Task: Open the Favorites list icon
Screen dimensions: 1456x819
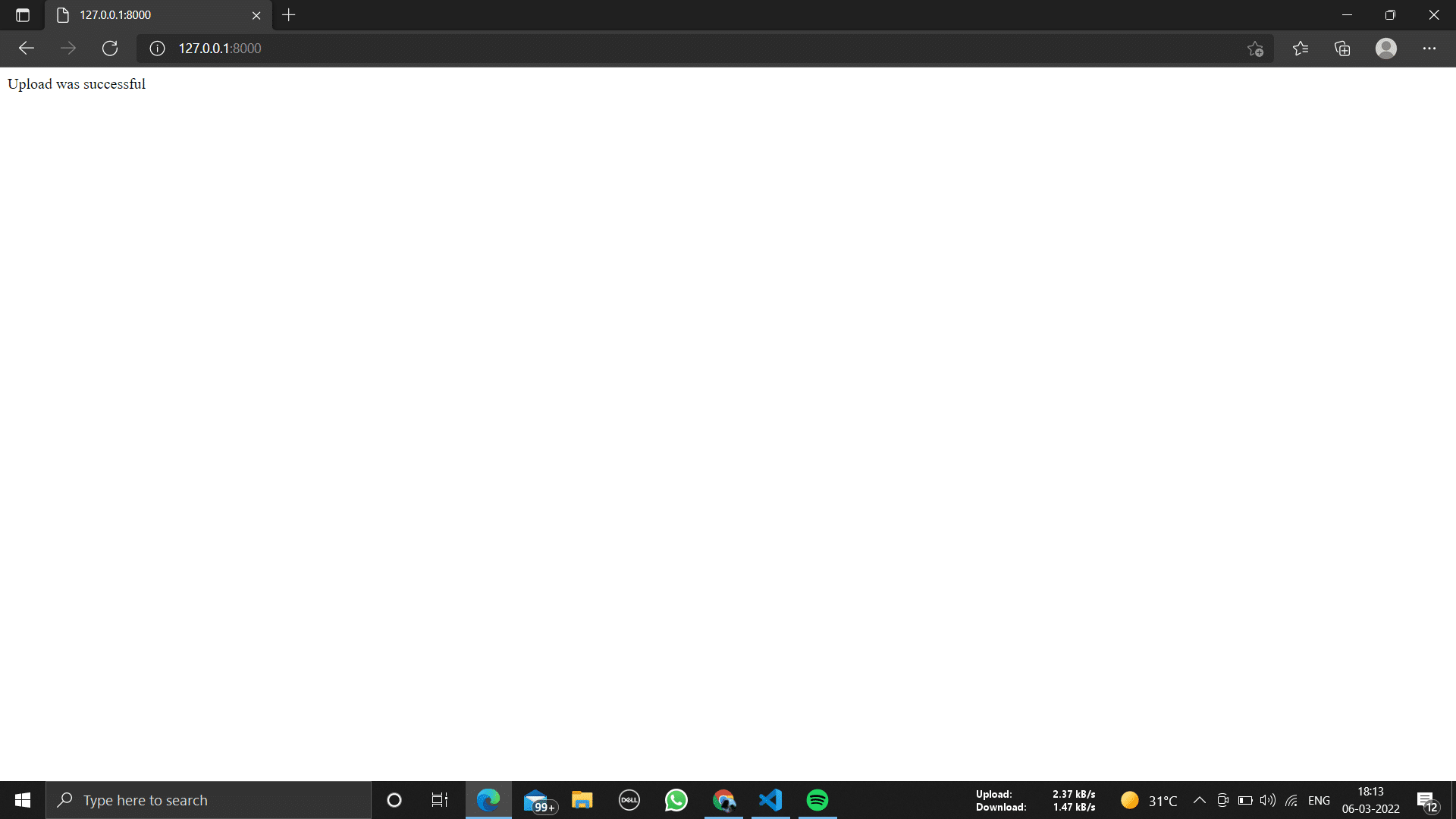Action: [x=1301, y=49]
